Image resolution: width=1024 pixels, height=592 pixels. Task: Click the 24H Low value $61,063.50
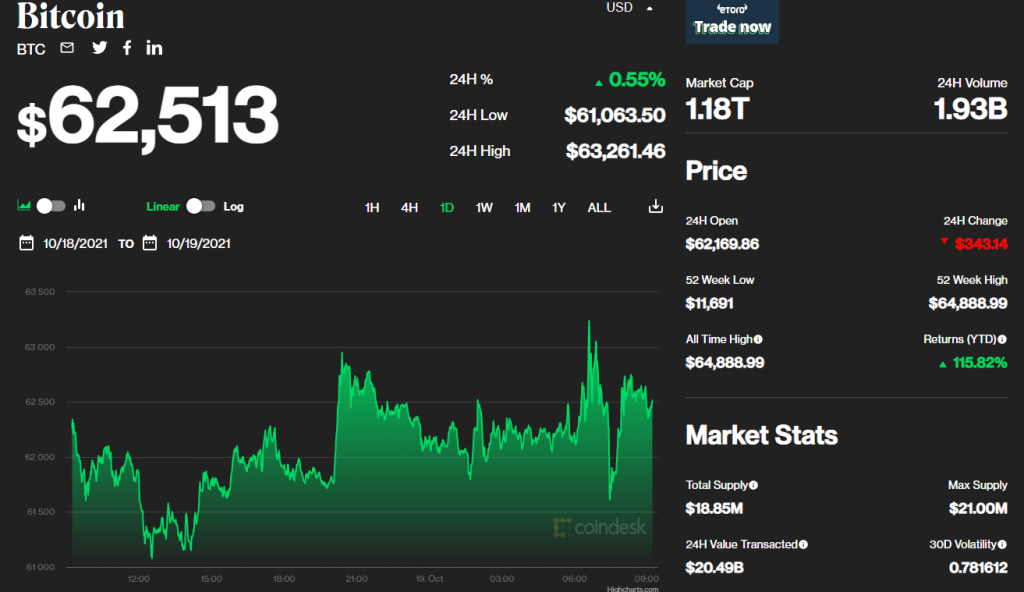pos(615,116)
